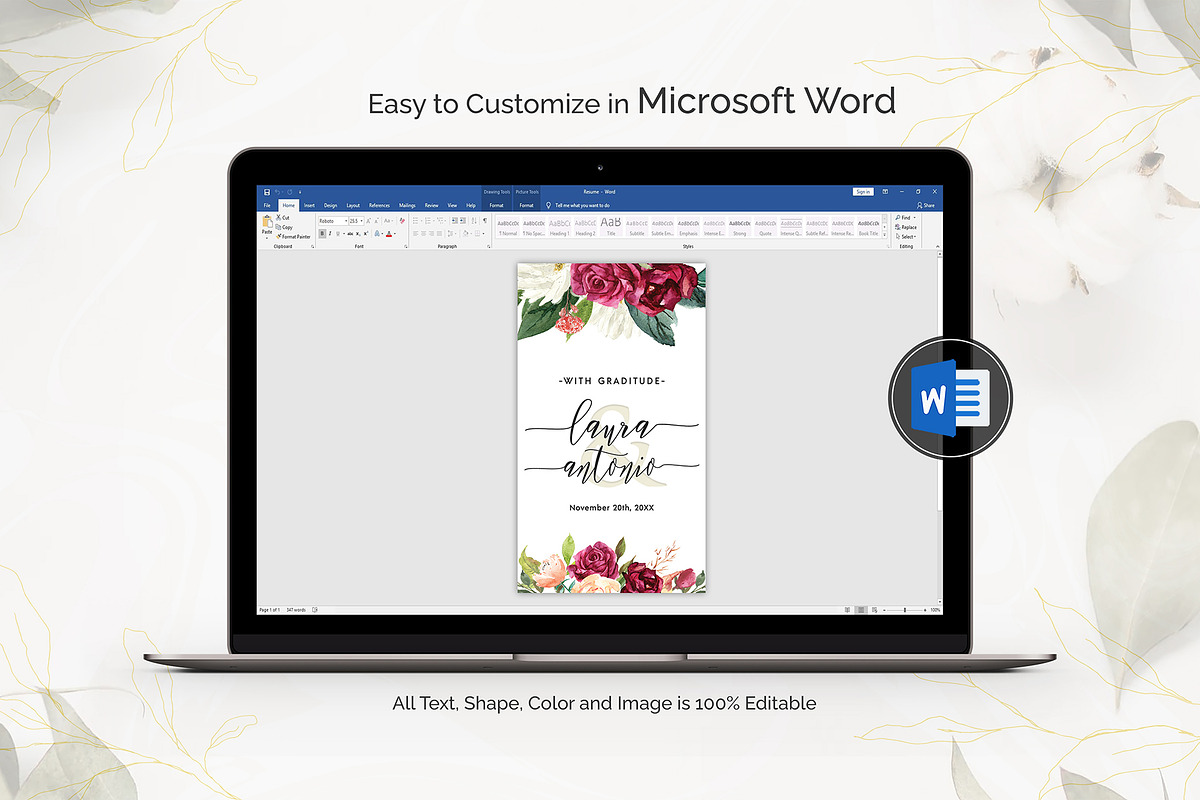The height and width of the screenshot is (800, 1200).
Task: Open the File tab
Action: pos(267,205)
